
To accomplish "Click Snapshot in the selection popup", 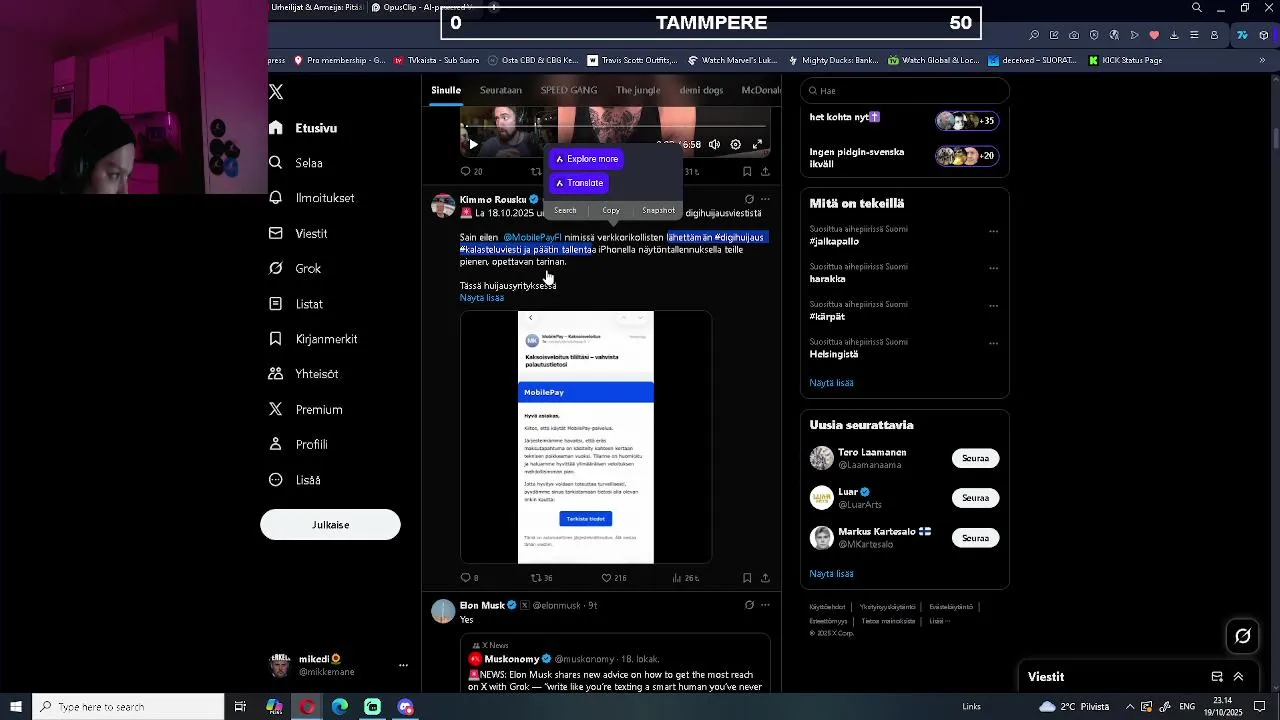I will [x=658, y=210].
